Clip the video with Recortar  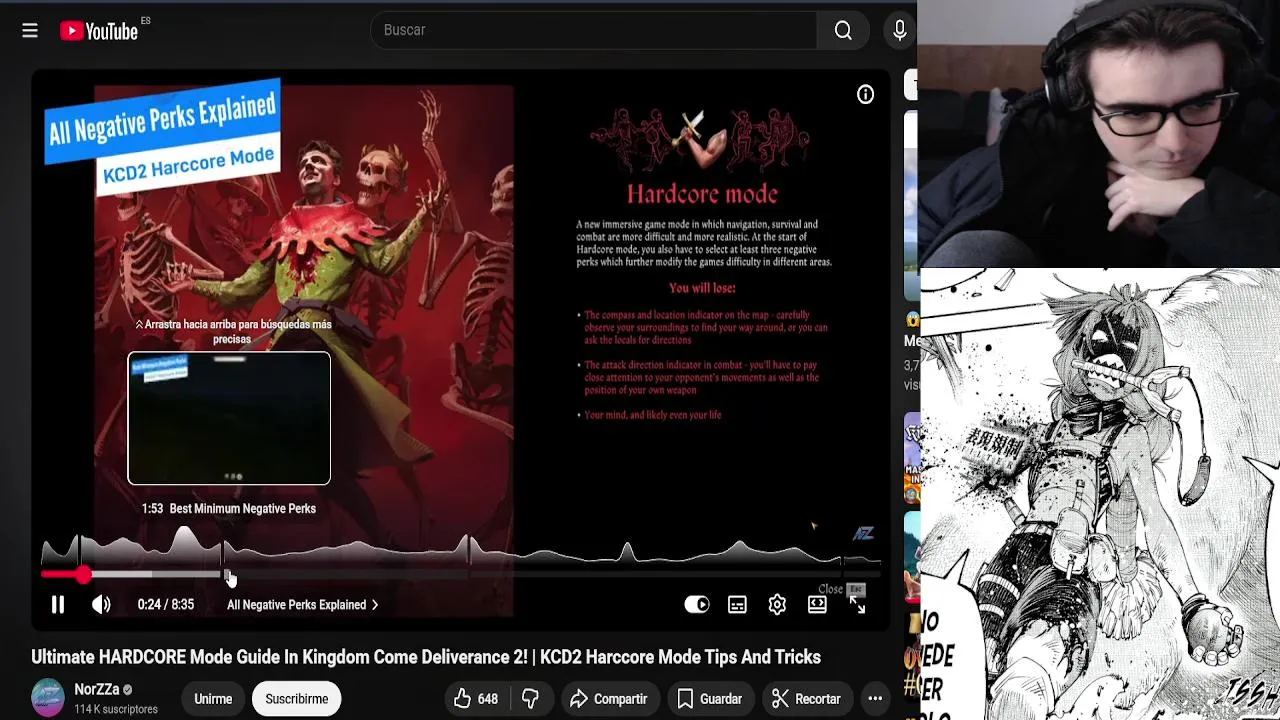click(x=806, y=699)
